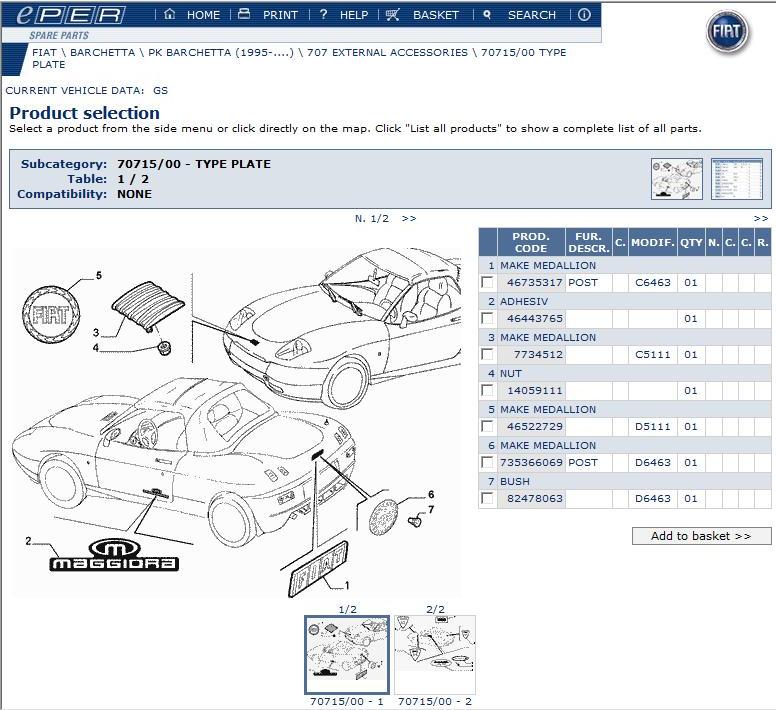Click product code 82478063
776x710 pixels.
pyautogui.click(x=534, y=498)
